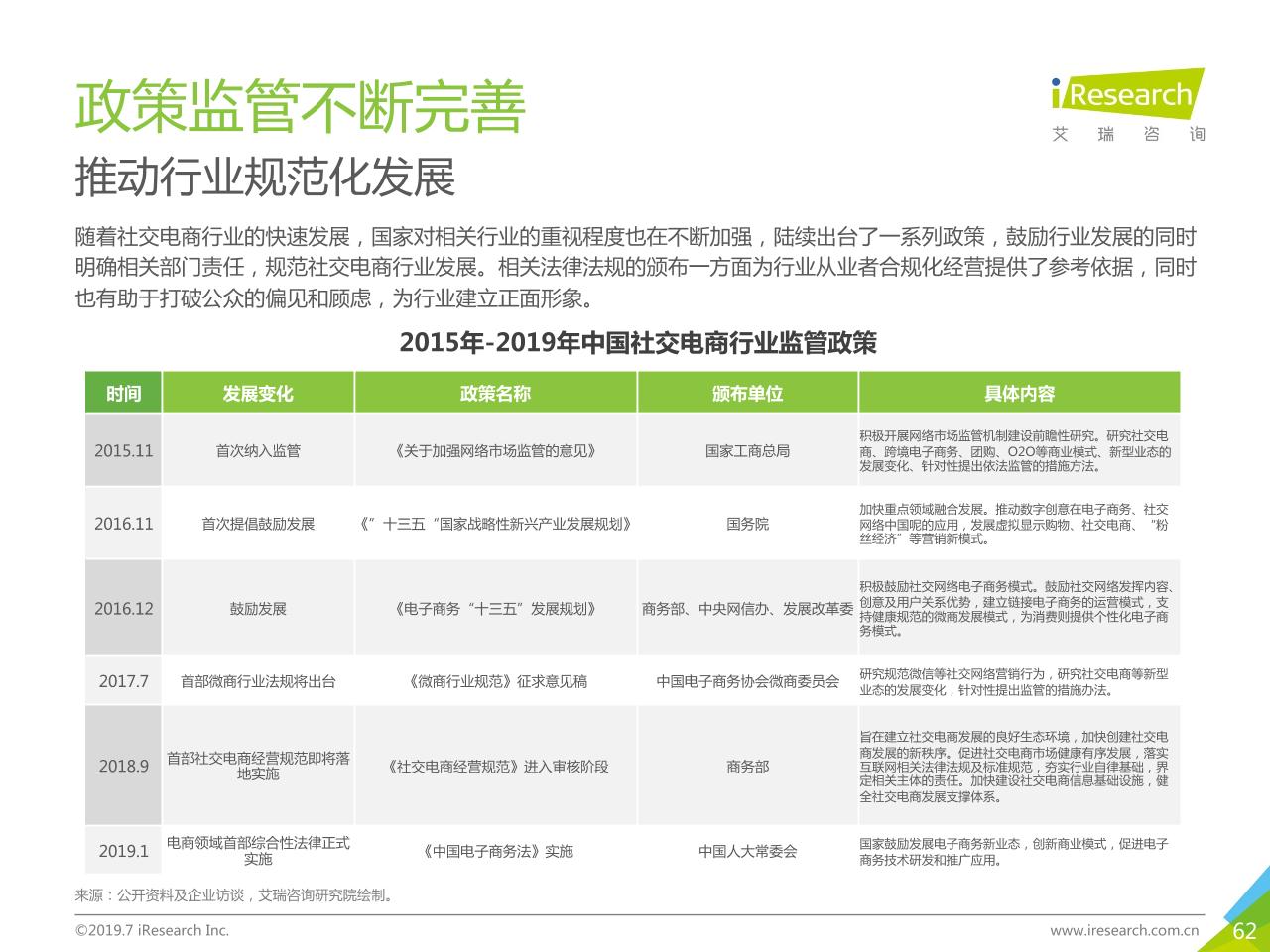Viewport: 1270px width, 952px height.
Task: Click the 时间 column header
Action: [123, 393]
